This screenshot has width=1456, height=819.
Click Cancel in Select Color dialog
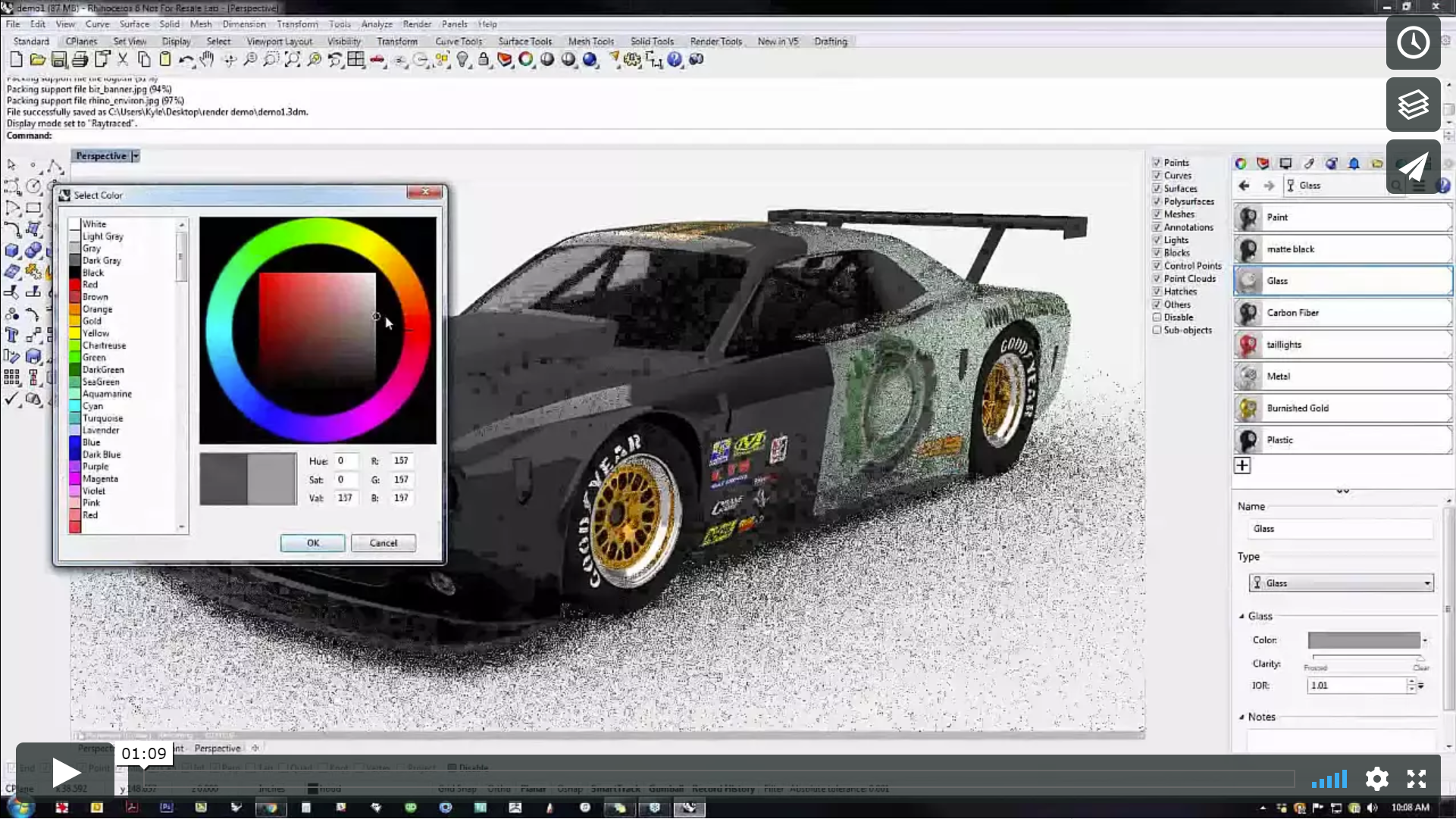(x=383, y=542)
